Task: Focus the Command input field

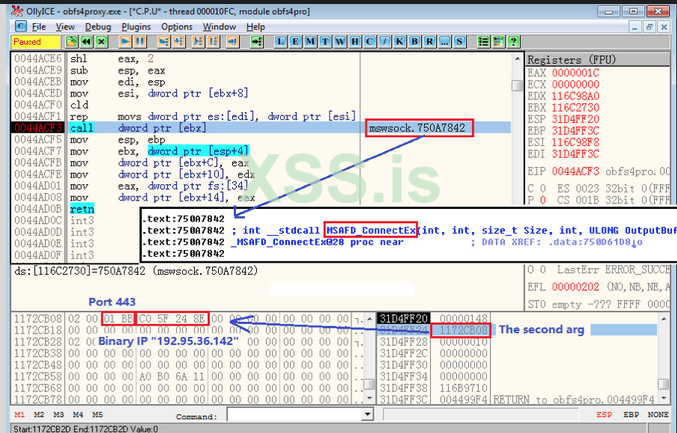Action: coord(295,415)
